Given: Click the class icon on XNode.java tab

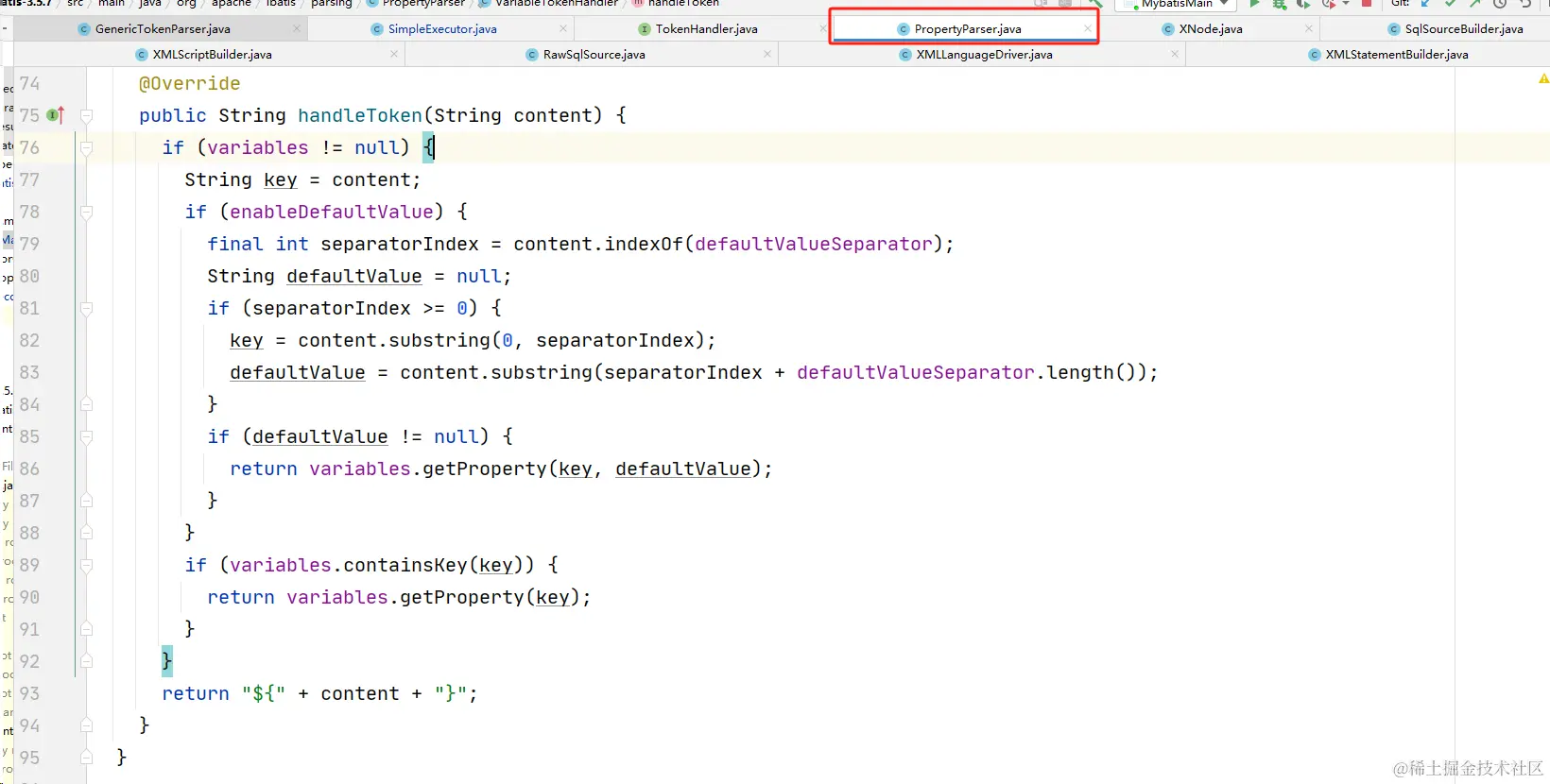Looking at the screenshot, I should click(x=1168, y=29).
